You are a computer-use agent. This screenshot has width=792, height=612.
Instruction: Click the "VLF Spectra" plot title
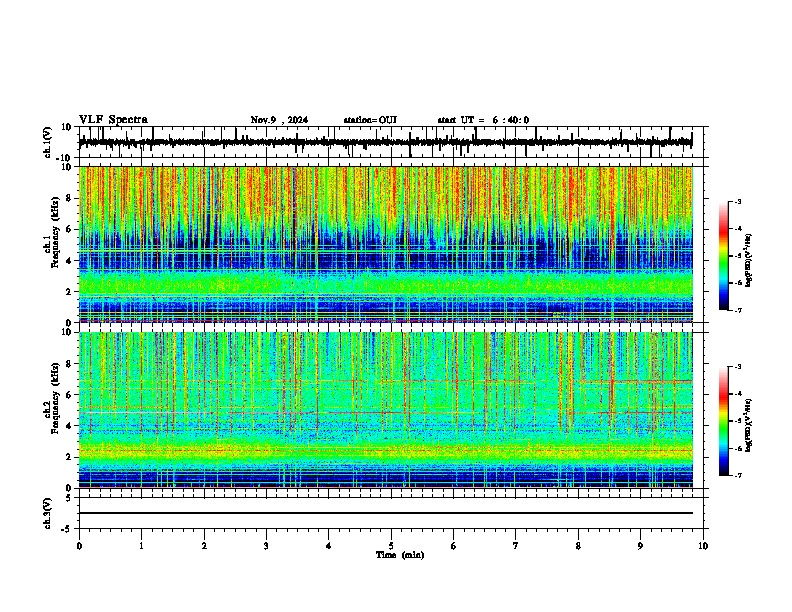[x=113, y=120]
